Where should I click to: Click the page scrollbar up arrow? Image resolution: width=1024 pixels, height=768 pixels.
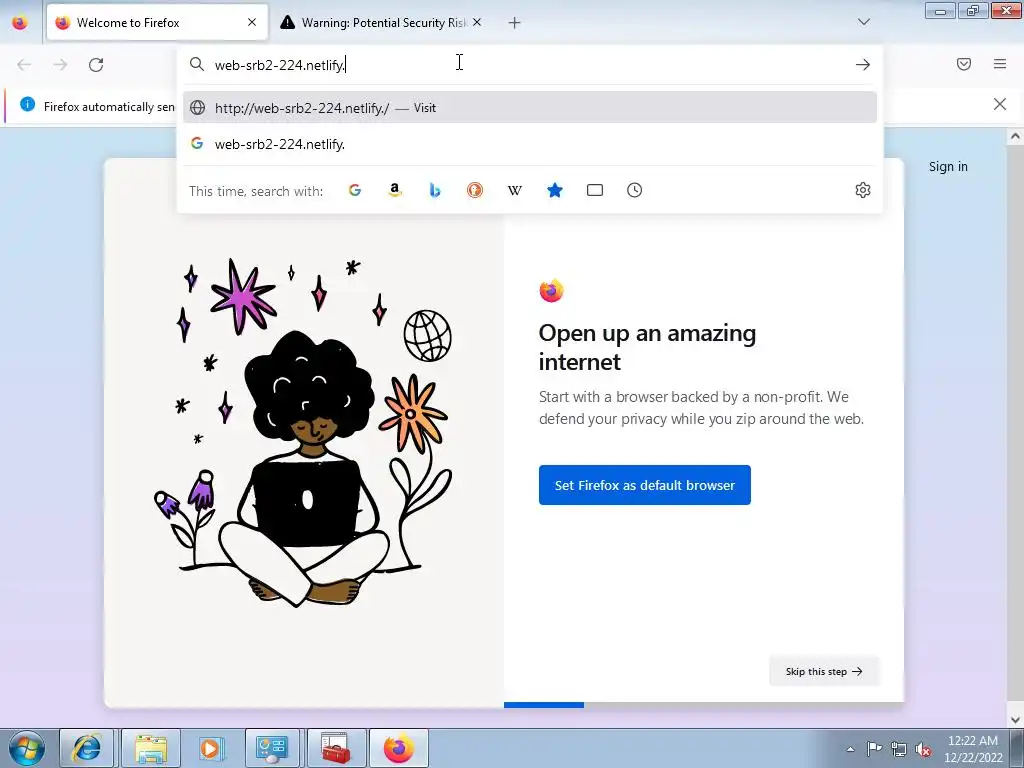[x=1015, y=136]
